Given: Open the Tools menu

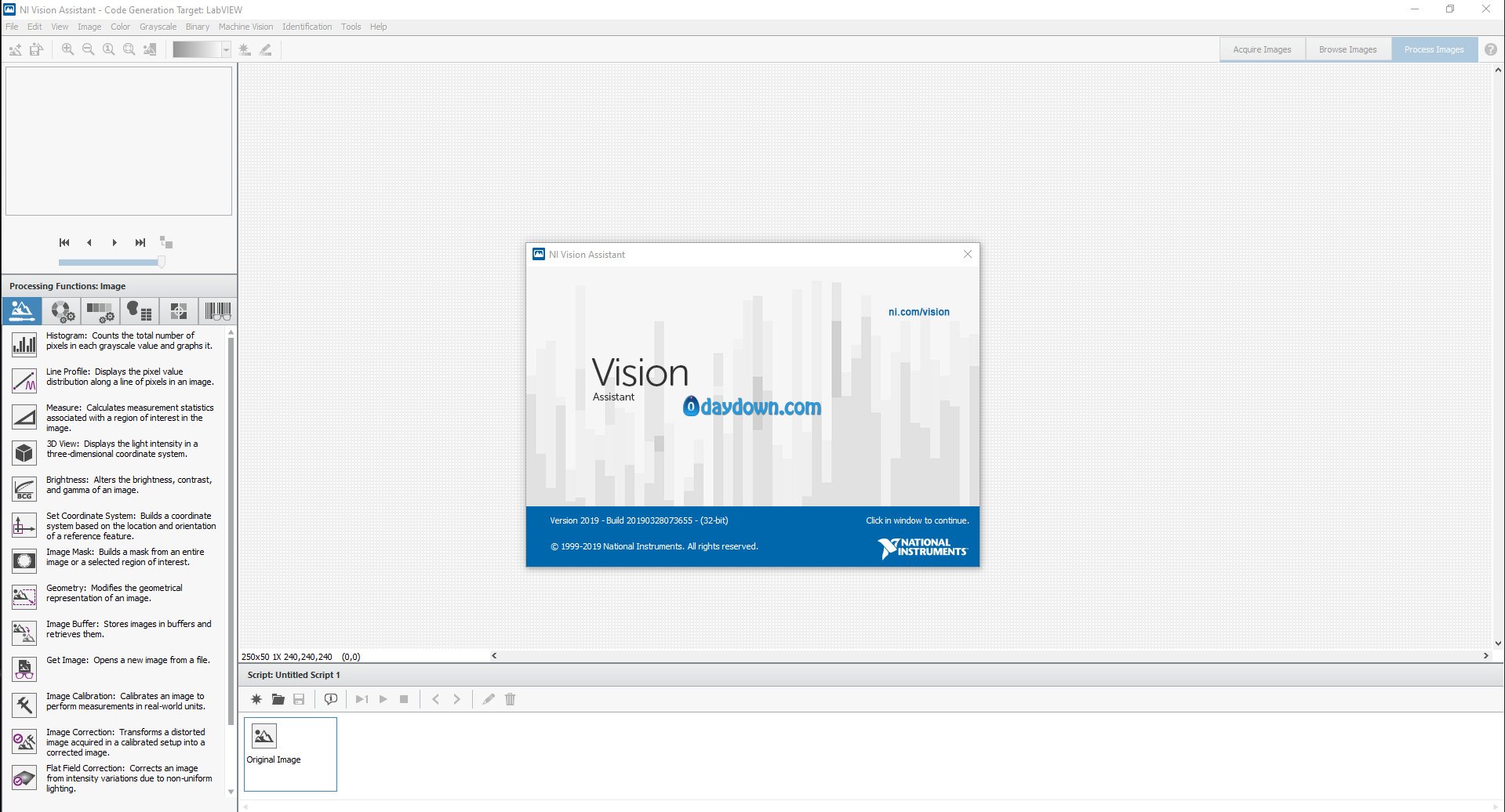Looking at the screenshot, I should (x=351, y=27).
